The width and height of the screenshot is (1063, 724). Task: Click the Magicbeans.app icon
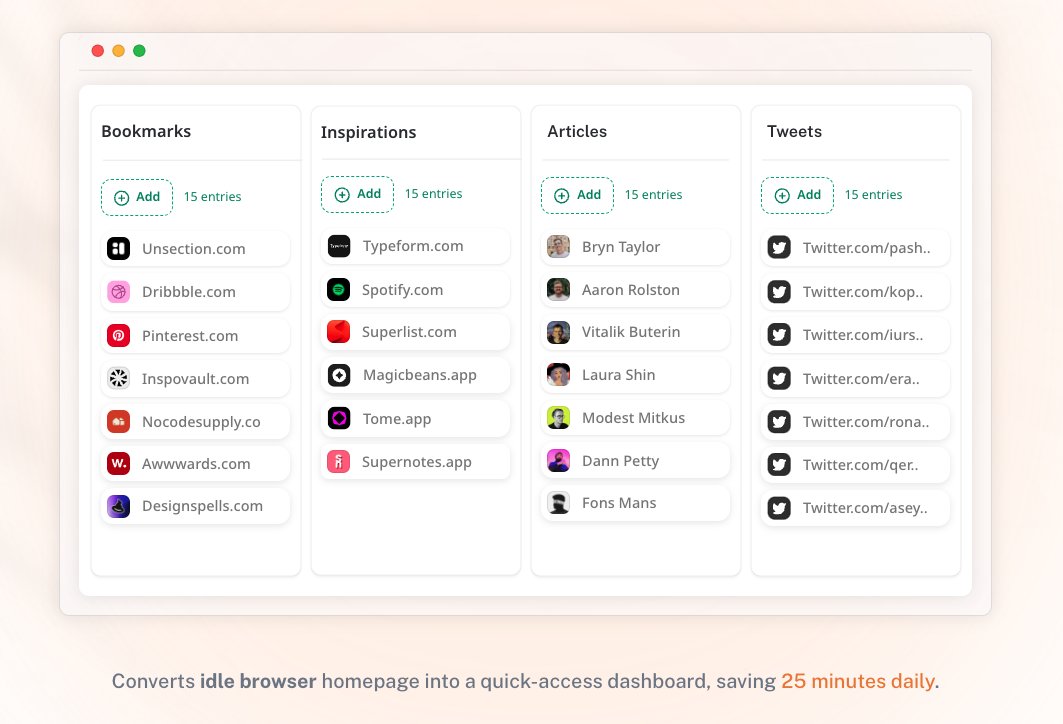click(x=339, y=375)
